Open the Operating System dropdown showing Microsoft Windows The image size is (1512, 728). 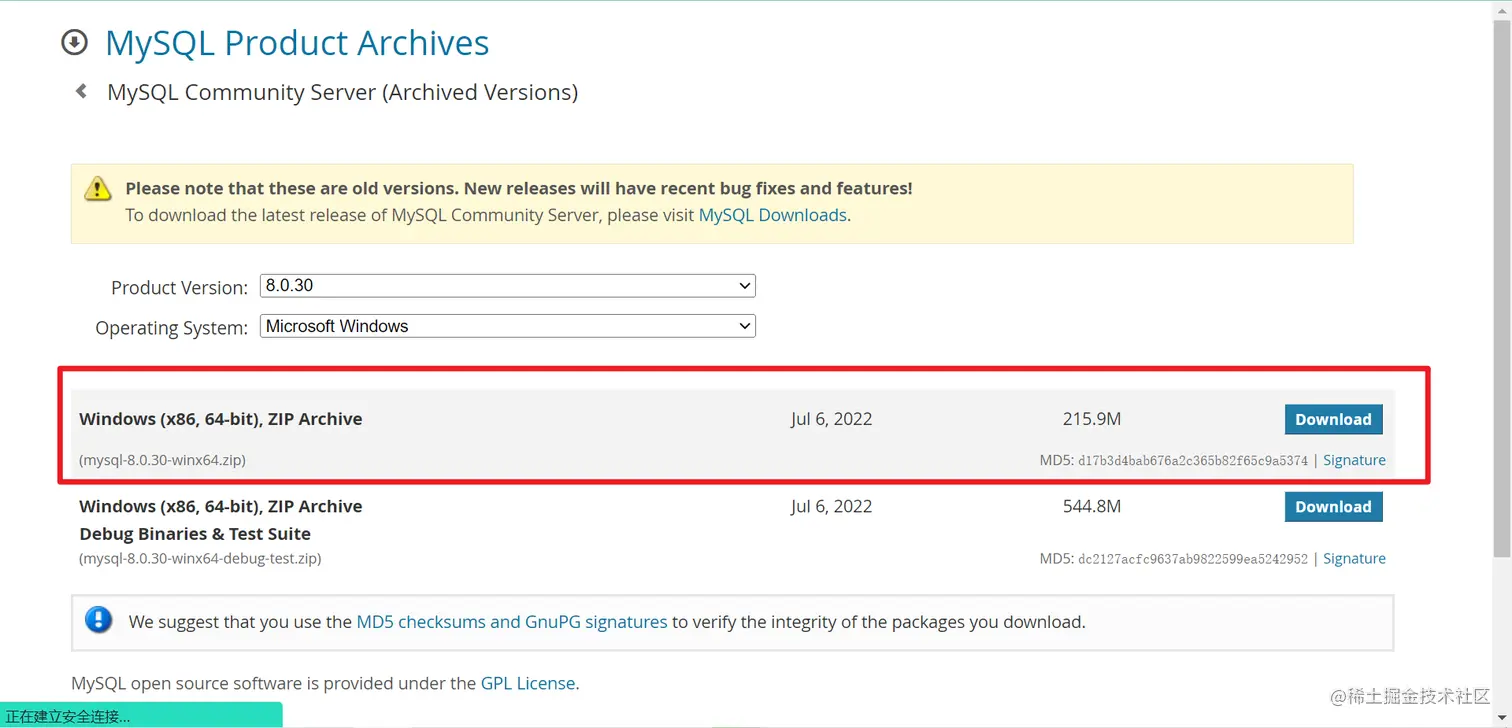pos(508,326)
